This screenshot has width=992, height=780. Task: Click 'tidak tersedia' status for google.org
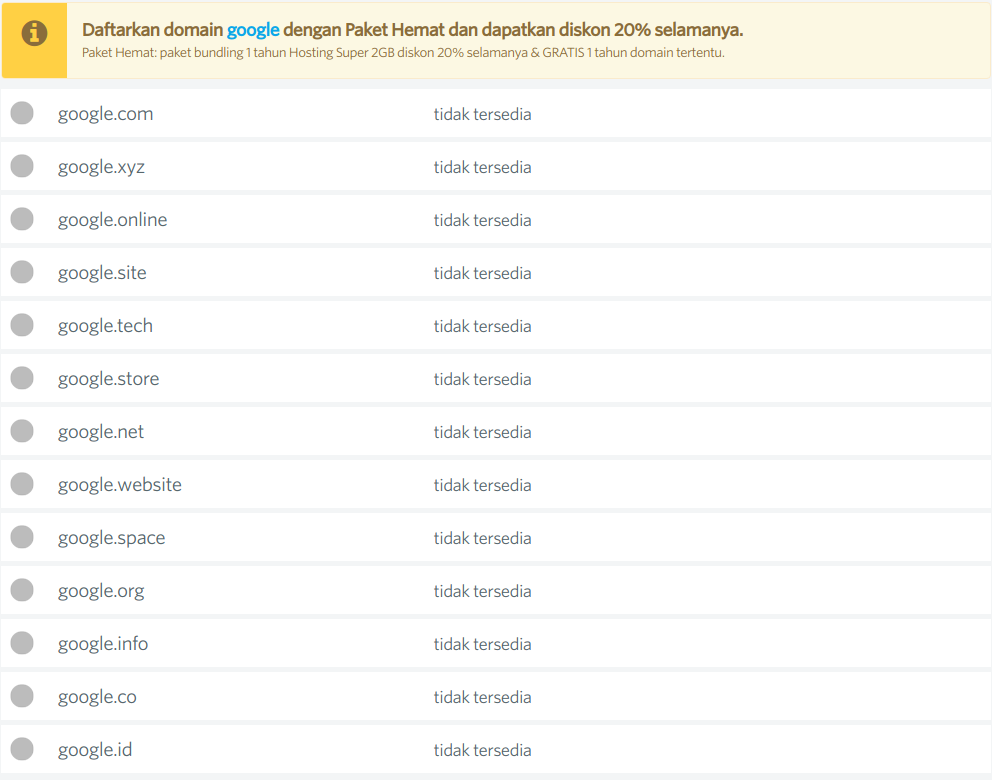click(482, 591)
